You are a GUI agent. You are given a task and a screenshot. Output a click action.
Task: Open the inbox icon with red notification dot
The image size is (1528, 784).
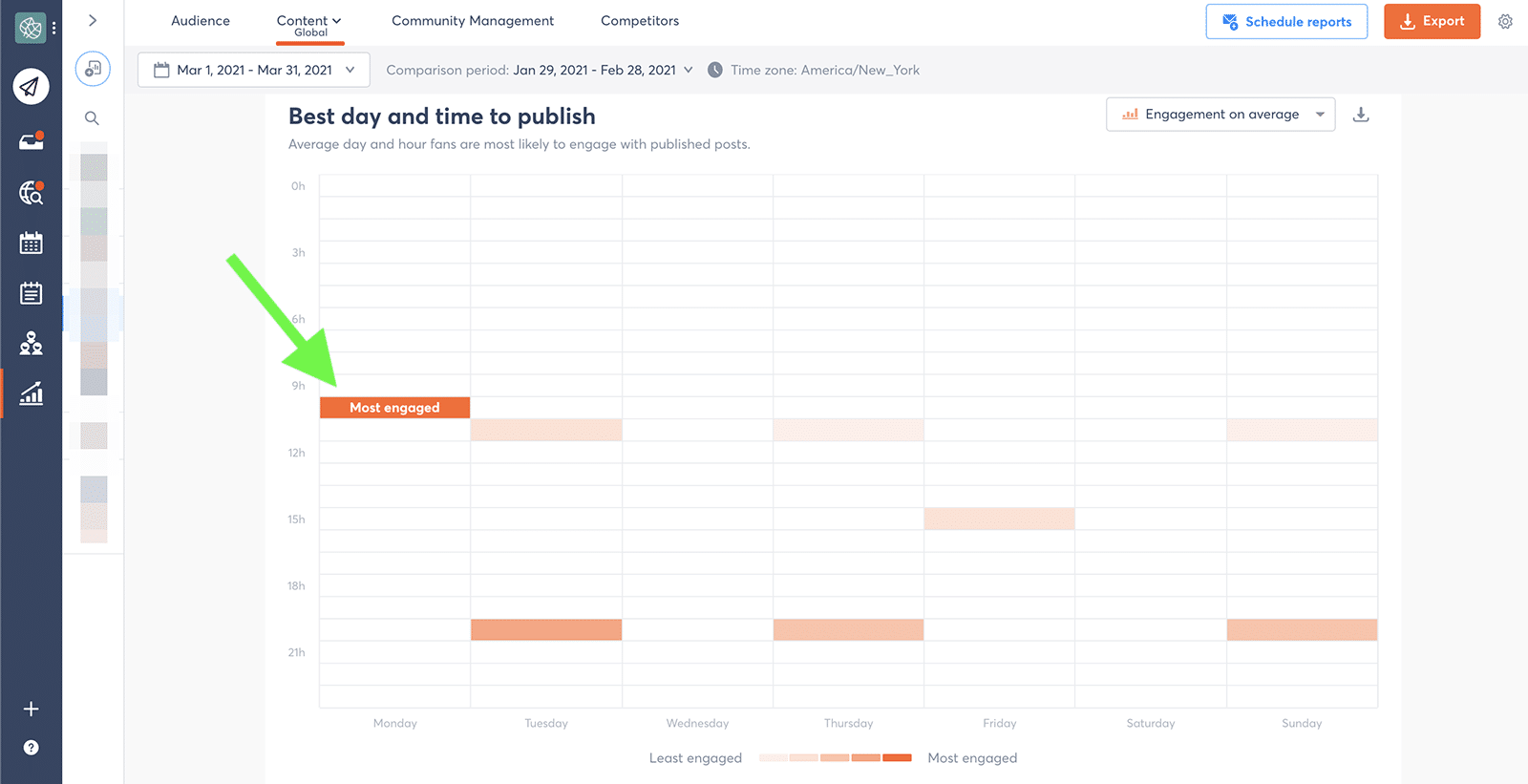(31, 141)
